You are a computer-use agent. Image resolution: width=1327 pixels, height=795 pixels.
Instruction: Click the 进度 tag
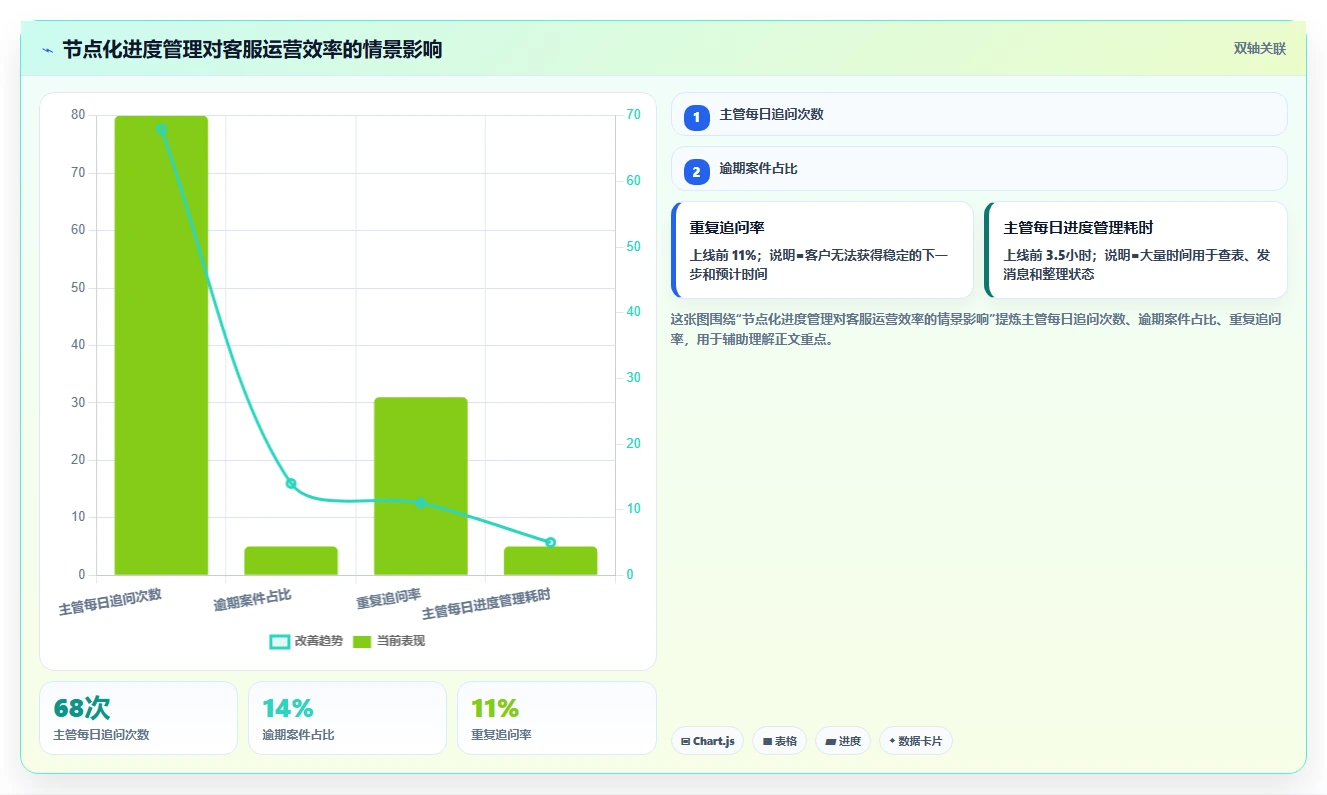click(x=843, y=741)
